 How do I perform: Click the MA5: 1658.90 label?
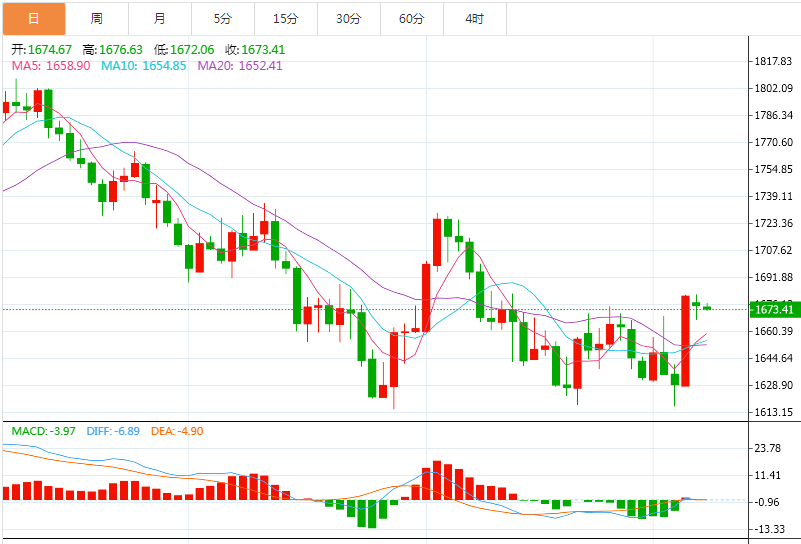click(51, 66)
